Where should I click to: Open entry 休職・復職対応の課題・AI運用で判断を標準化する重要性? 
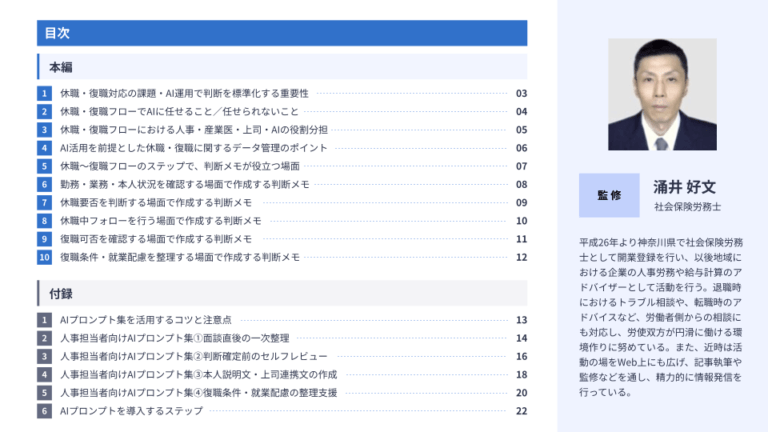point(184,93)
